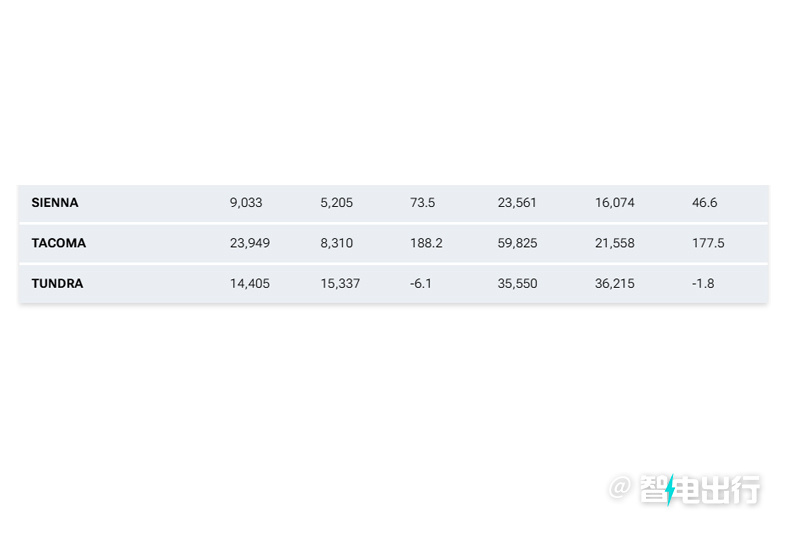This screenshot has width=800, height=533.
Task: Click the 46.6 cell in SIENNA row
Action: pyautogui.click(x=705, y=202)
